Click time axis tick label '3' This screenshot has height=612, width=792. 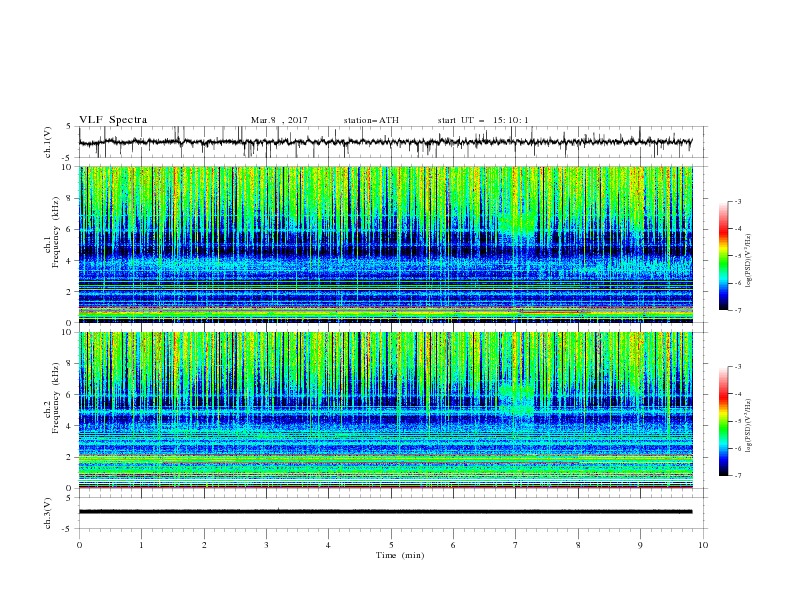click(x=266, y=545)
